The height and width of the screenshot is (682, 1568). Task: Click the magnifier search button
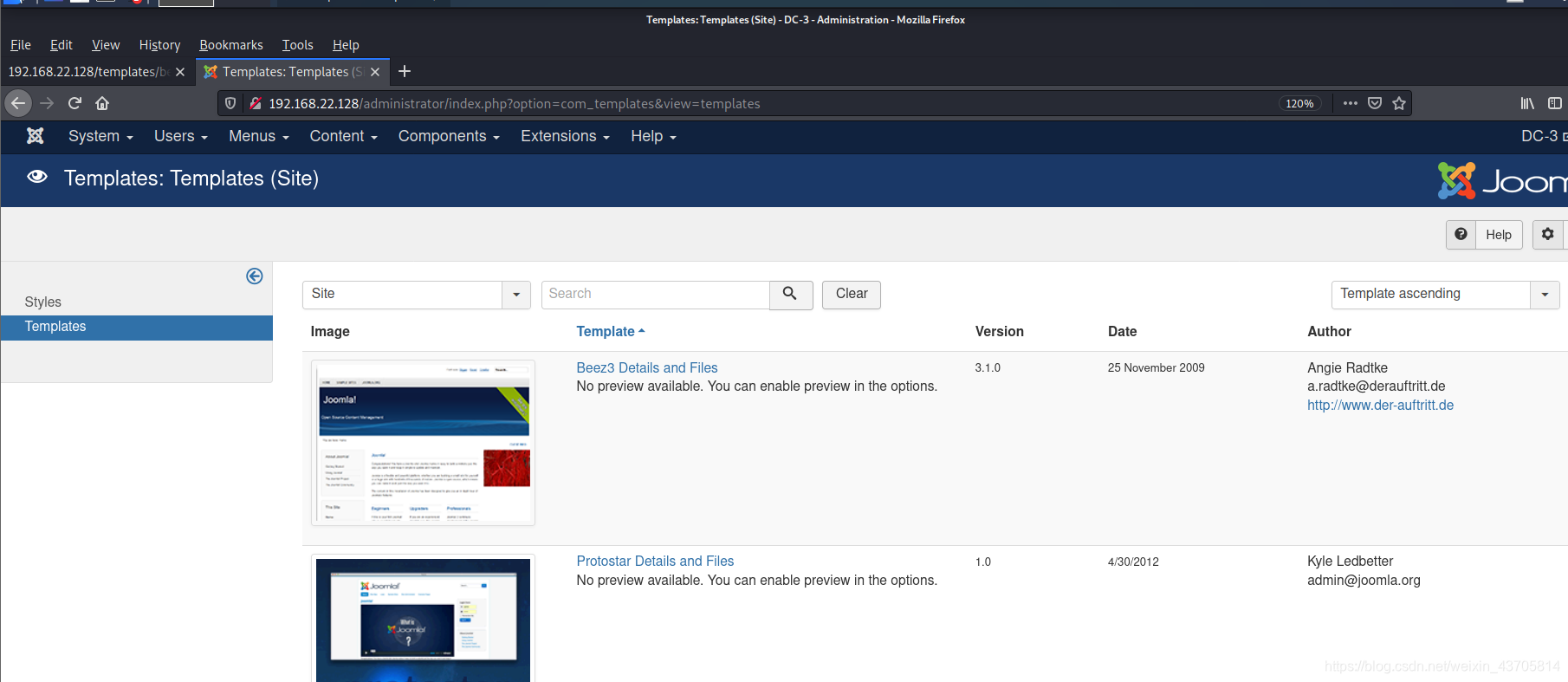tap(790, 295)
